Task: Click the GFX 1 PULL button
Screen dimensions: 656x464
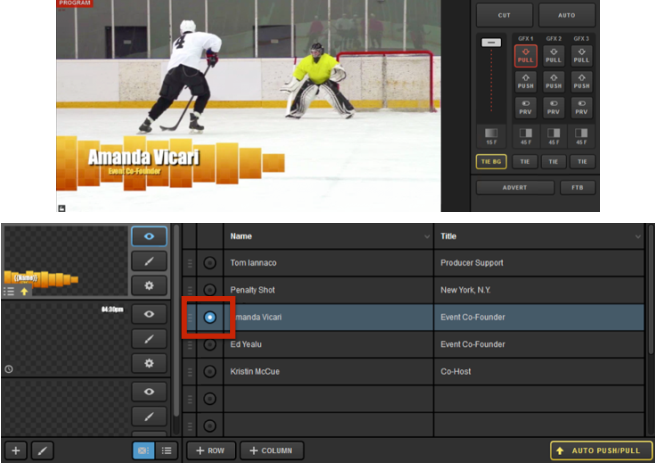Action: point(526,57)
